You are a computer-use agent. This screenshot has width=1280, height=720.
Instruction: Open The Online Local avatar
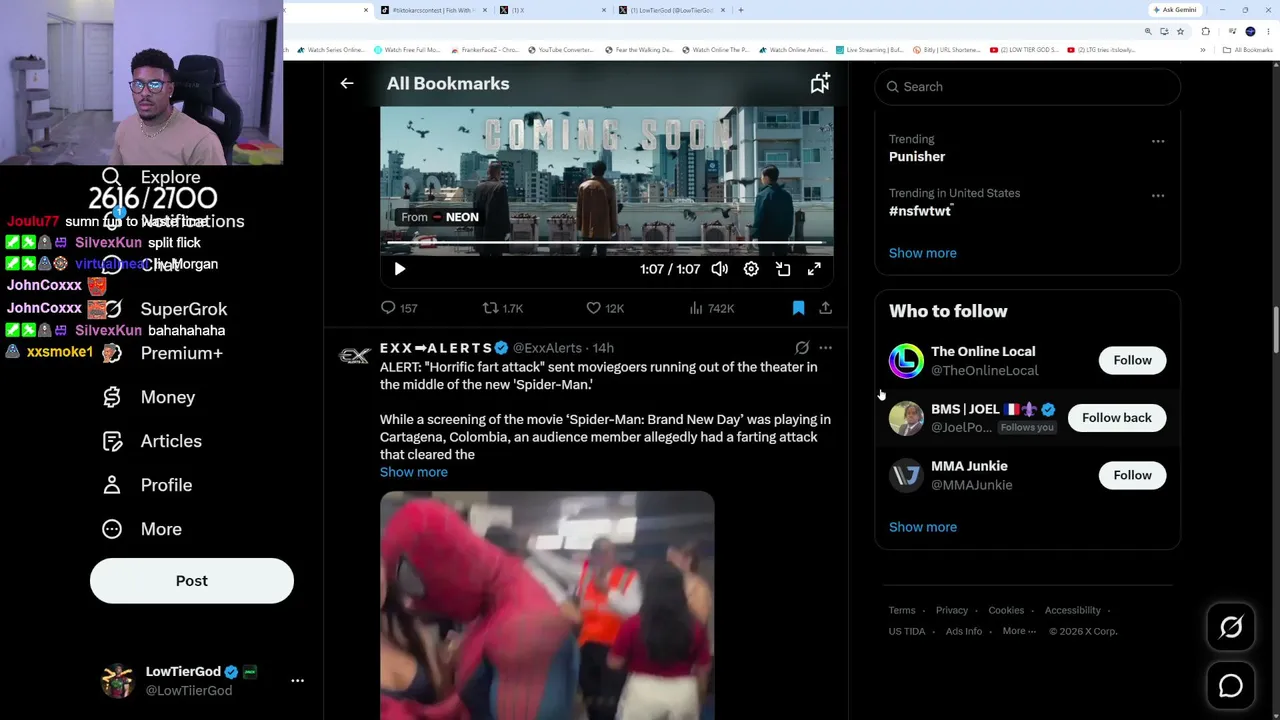point(906,361)
